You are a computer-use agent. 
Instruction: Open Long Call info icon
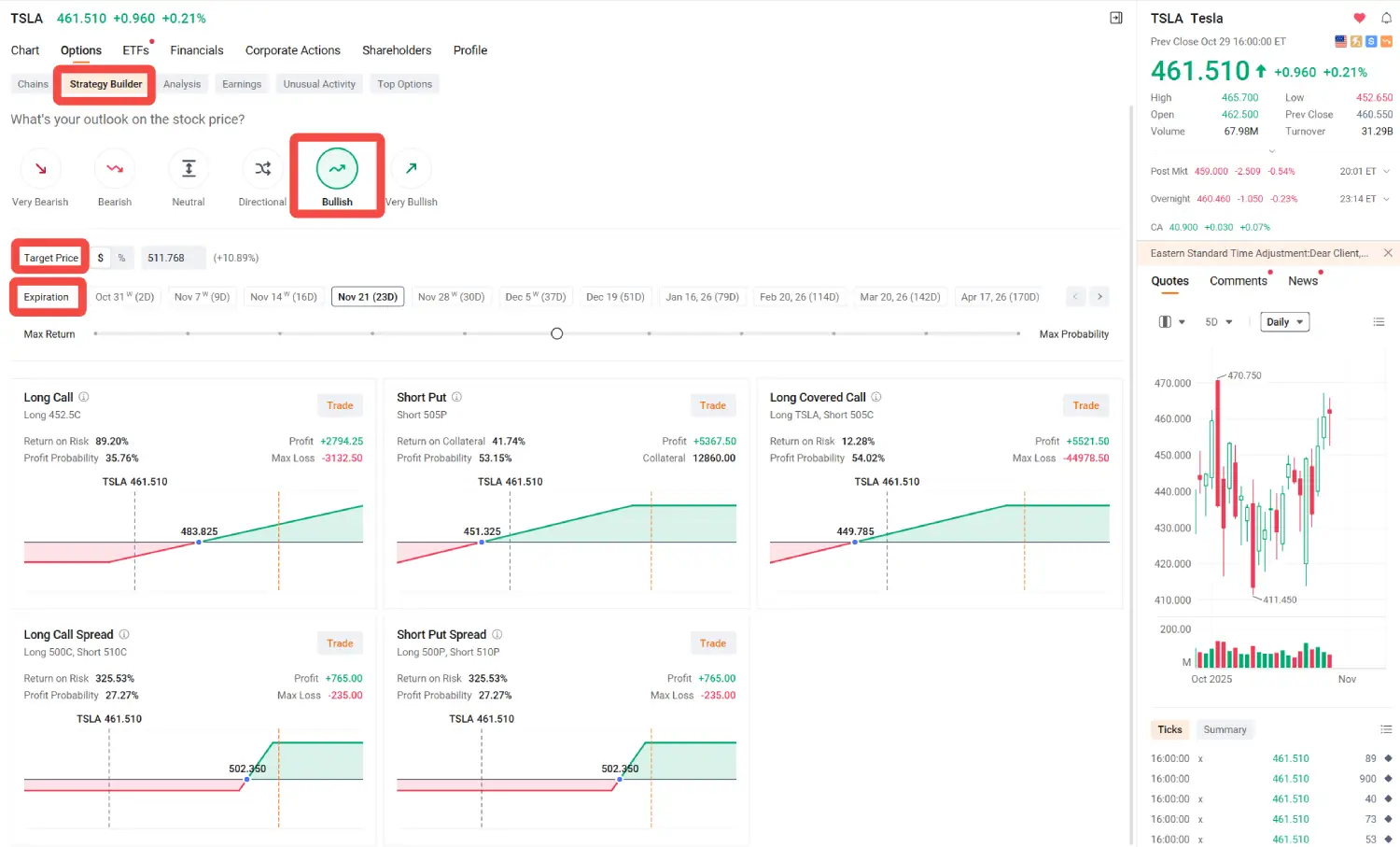tap(84, 397)
